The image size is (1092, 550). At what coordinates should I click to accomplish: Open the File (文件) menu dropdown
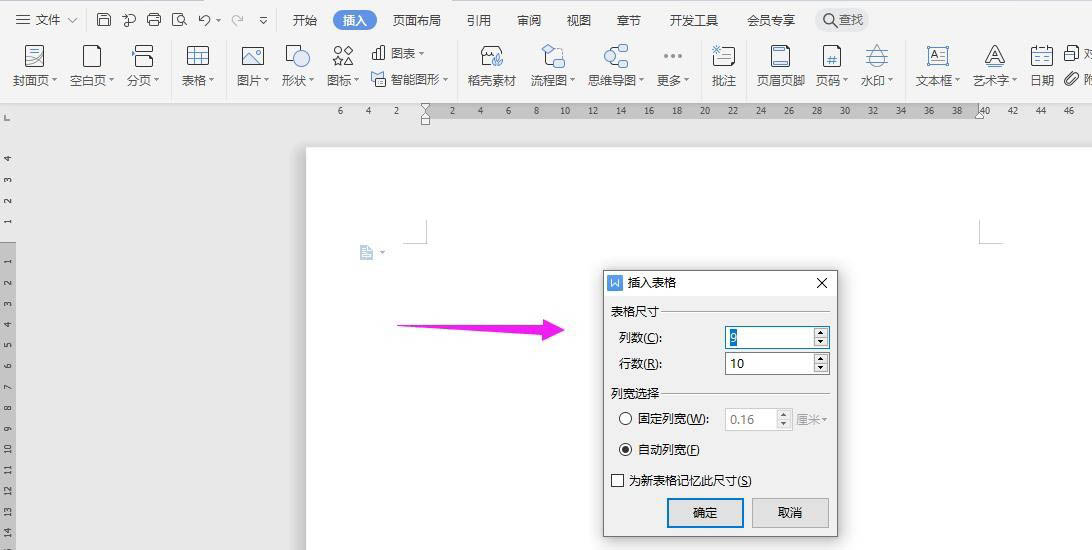pyautogui.click(x=46, y=20)
